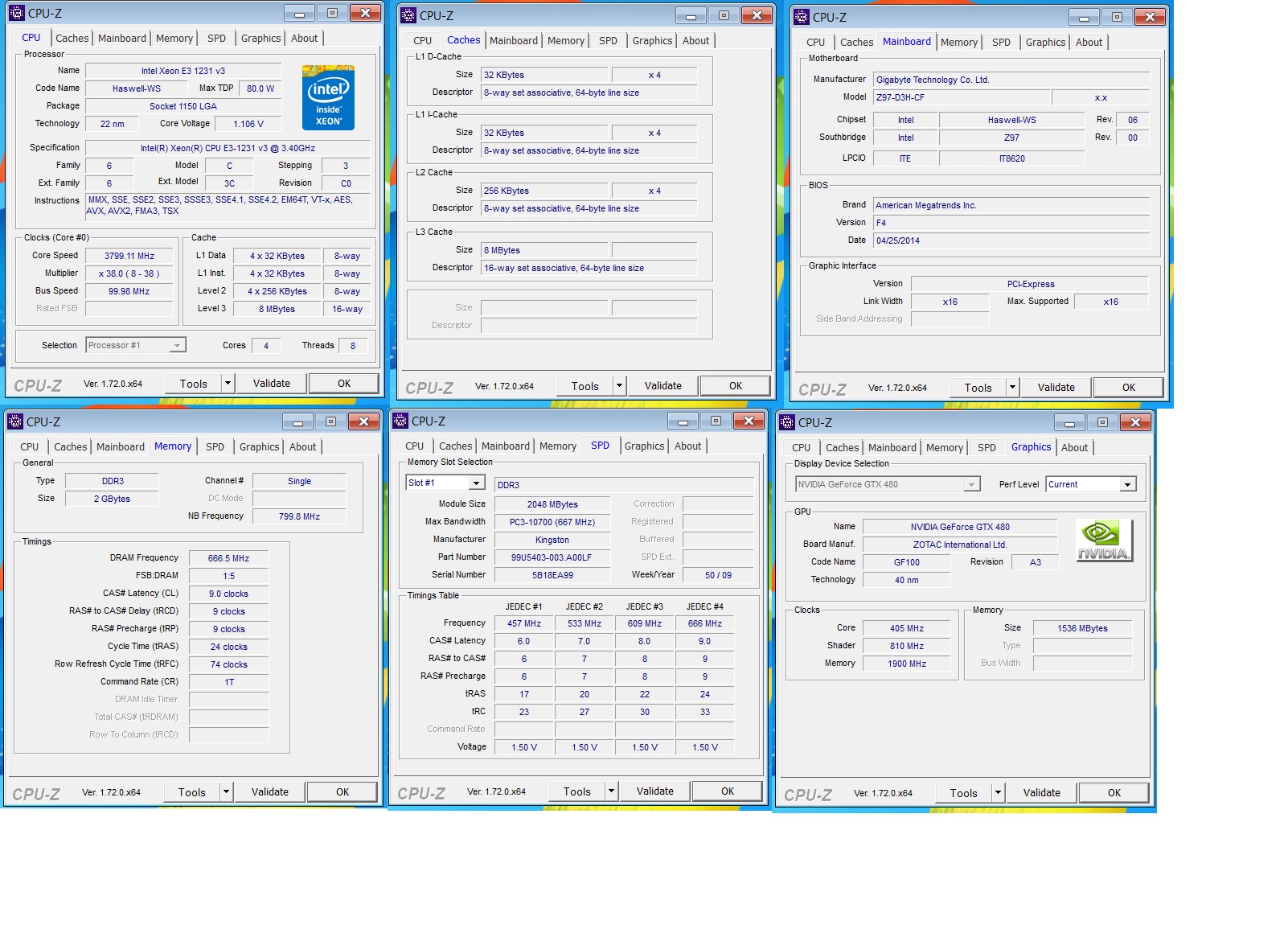Minimize the CPU tab window
This screenshot has width=1288, height=929.
pyautogui.click(x=299, y=14)
